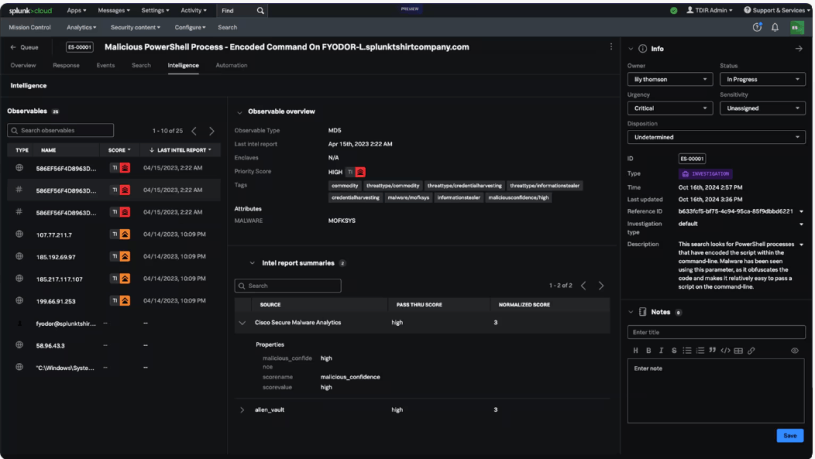Sort observables by Score column
The width and height of the screenshot is (815, 459).
[x=119, y=150]
